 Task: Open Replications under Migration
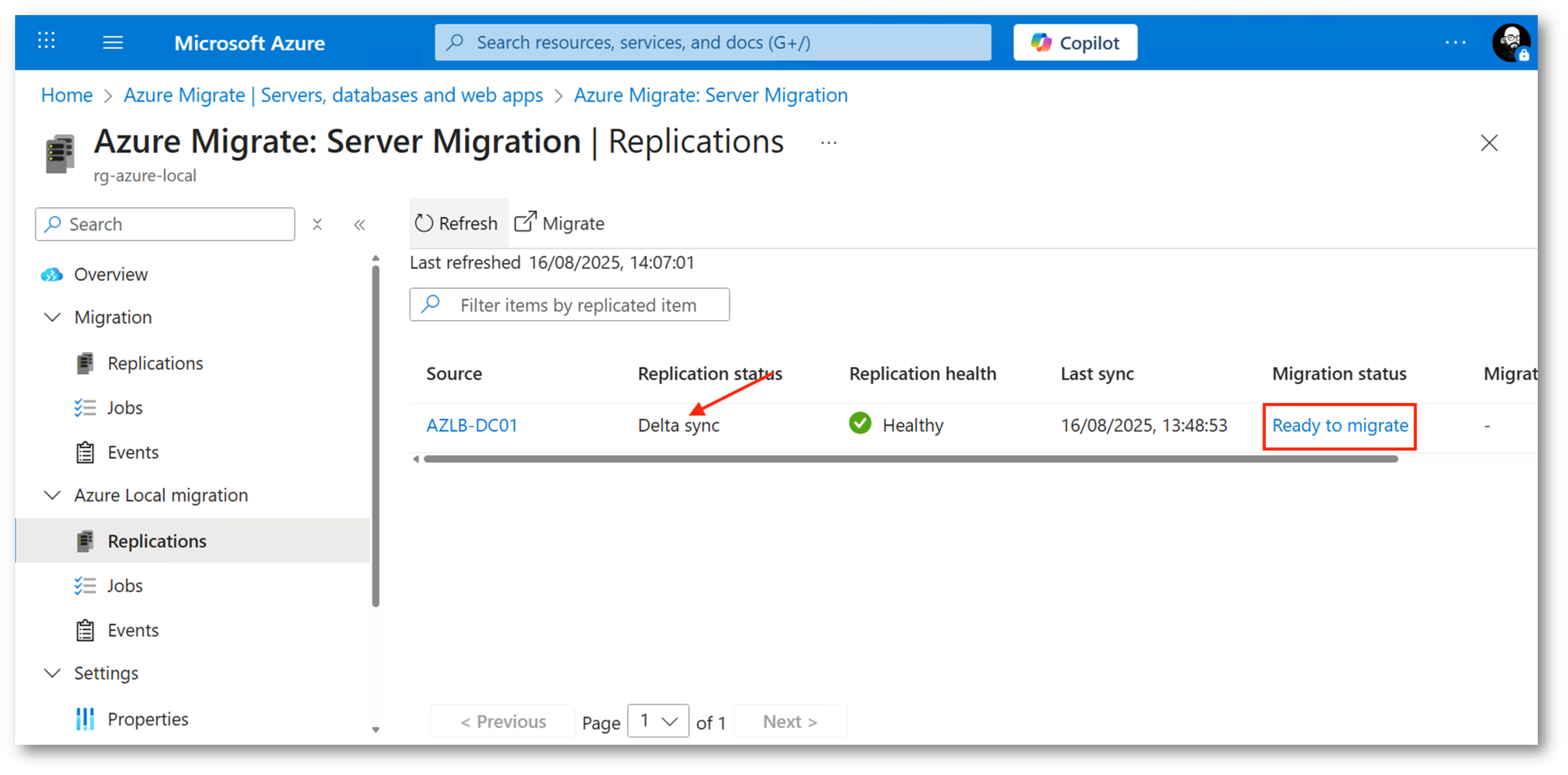click(155, 363)
